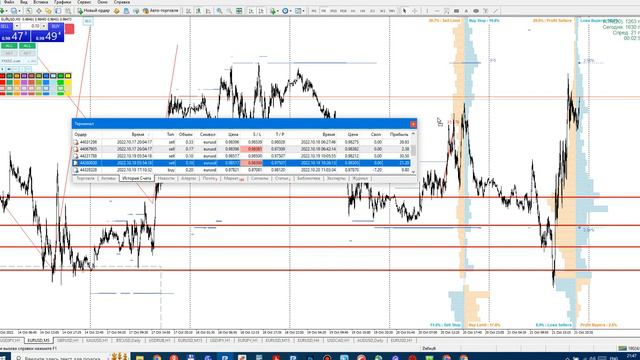Click the Navigator folder toolbar icon
This screenshot has height=360, width=640.
tap(49, 11)
